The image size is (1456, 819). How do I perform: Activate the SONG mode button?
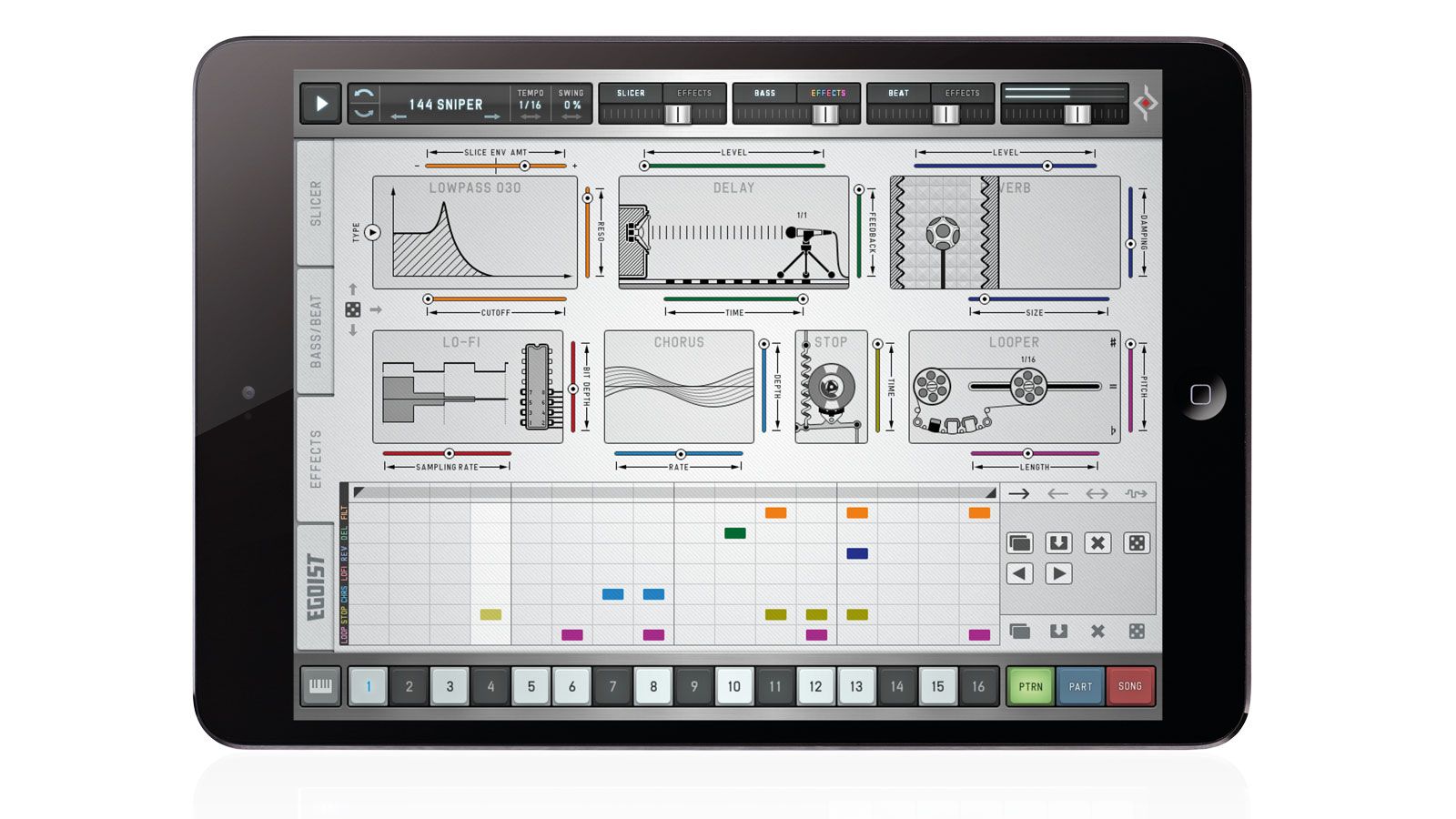pyautogui.click(x=1130, y=687)
